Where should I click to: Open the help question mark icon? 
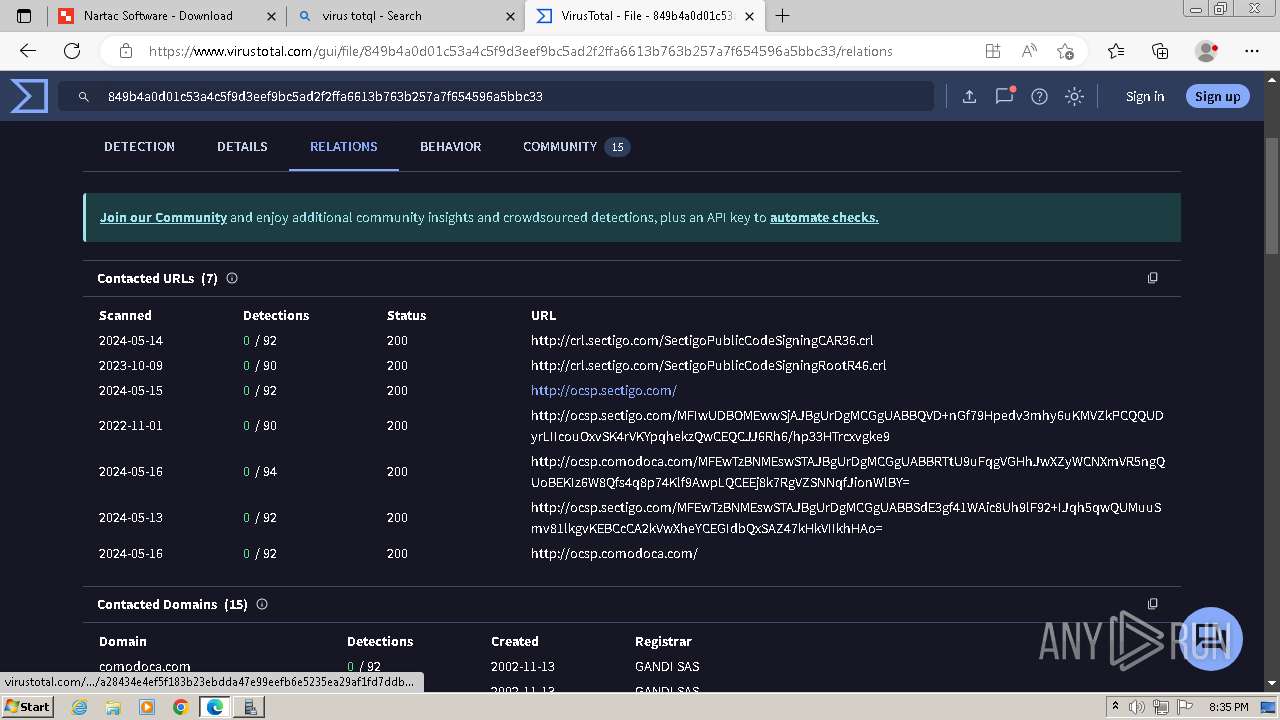(1039, 96)
